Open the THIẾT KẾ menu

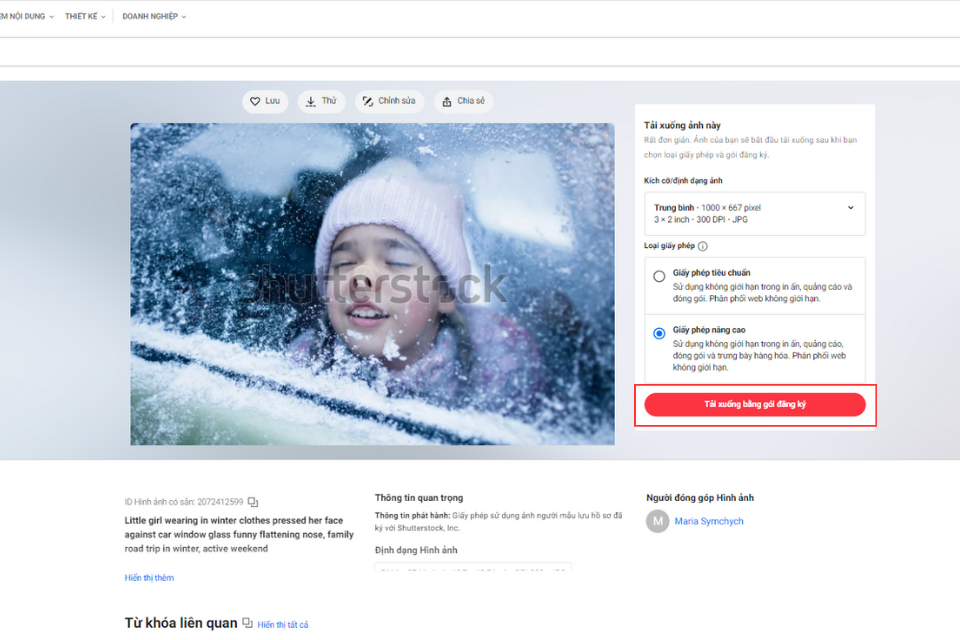pos(85,15)
